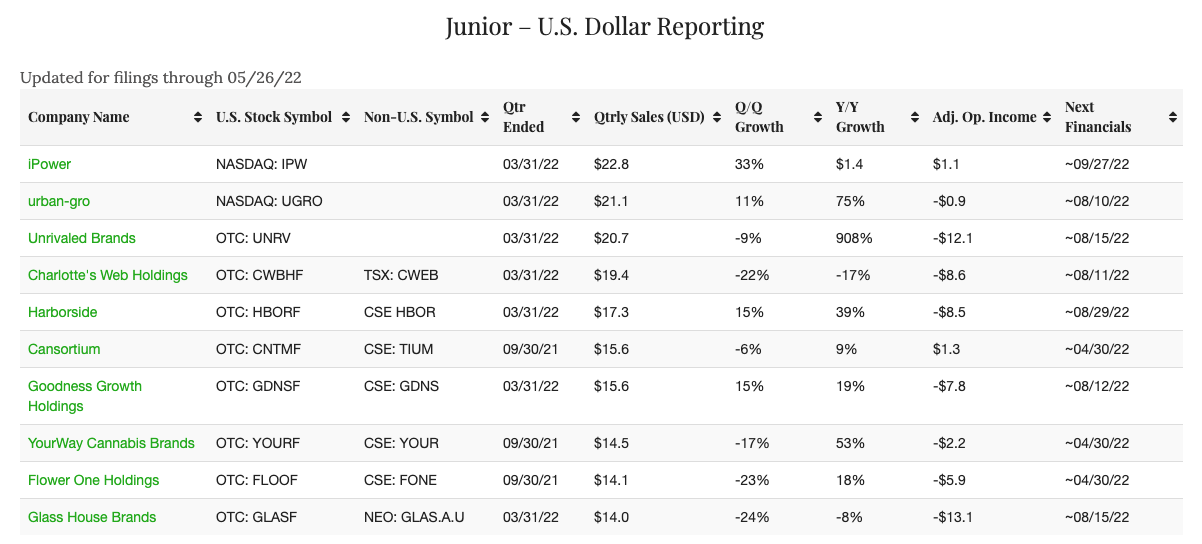Open the urban-gro company link

pos(59,201)
